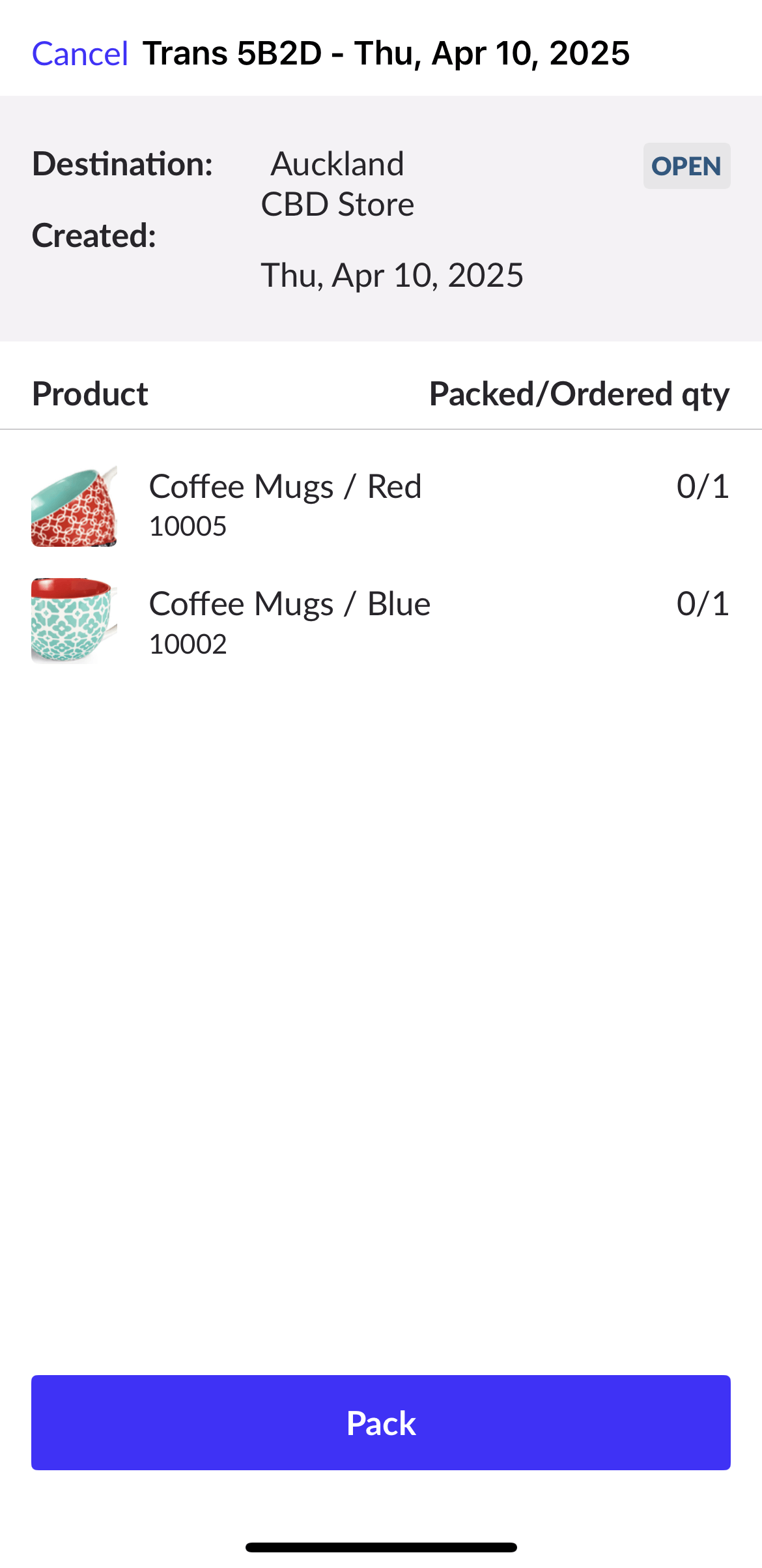Screen dimensions: 762x1568
Task: Tap the Auckland CBD Store destination value
Action: pos(337,184)
